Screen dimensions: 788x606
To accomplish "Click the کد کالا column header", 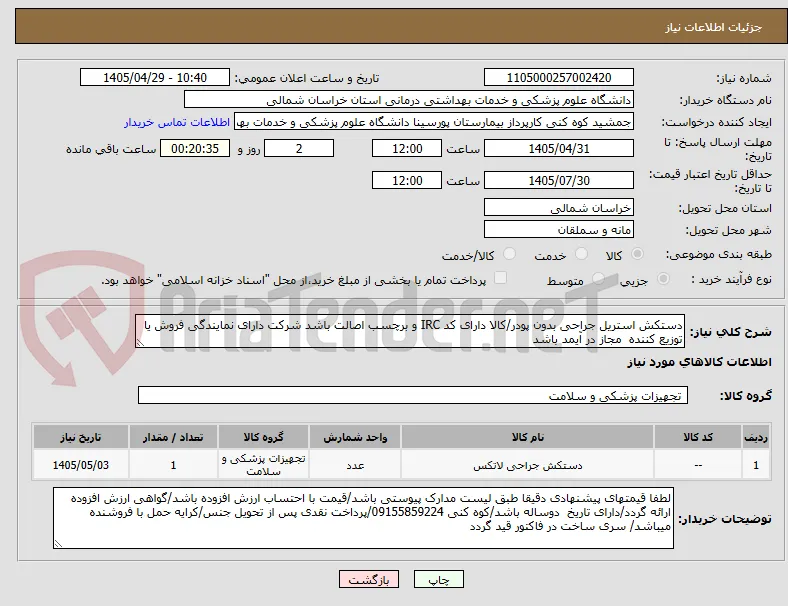I will point(698,437).
